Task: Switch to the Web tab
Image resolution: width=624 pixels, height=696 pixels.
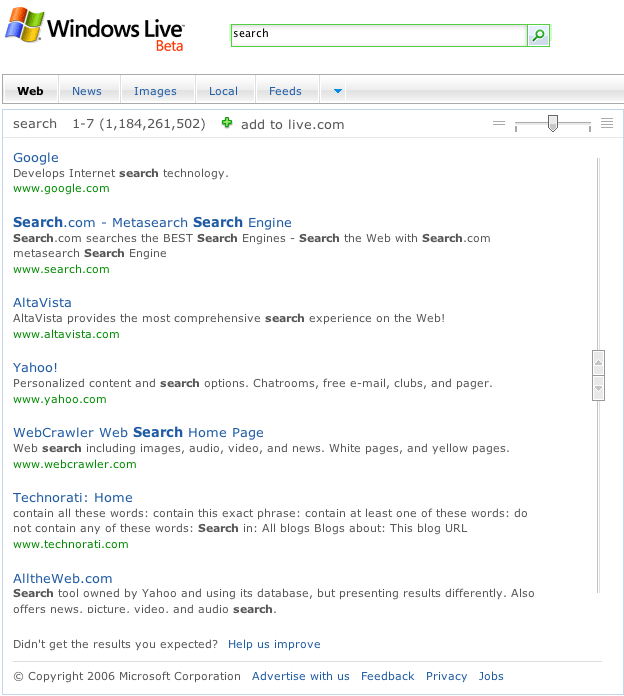Action: coord(30,91)
